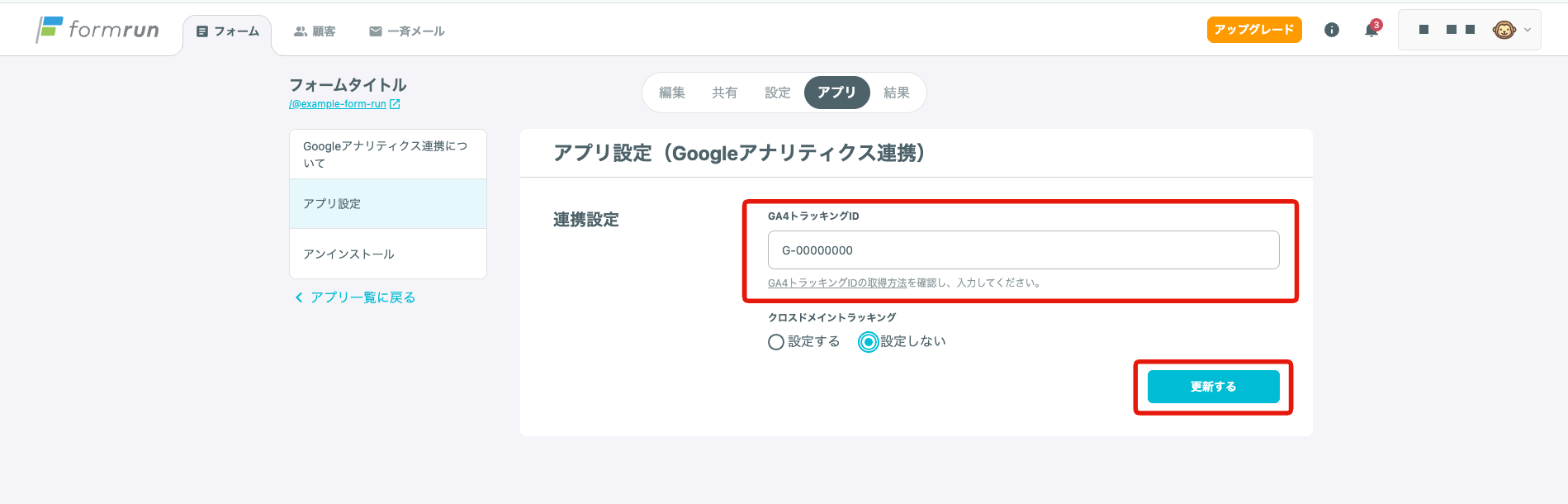Screen dimensions: 1568x504
Task: Open external link icon beside example-form-run
Action: click(395, 104)
